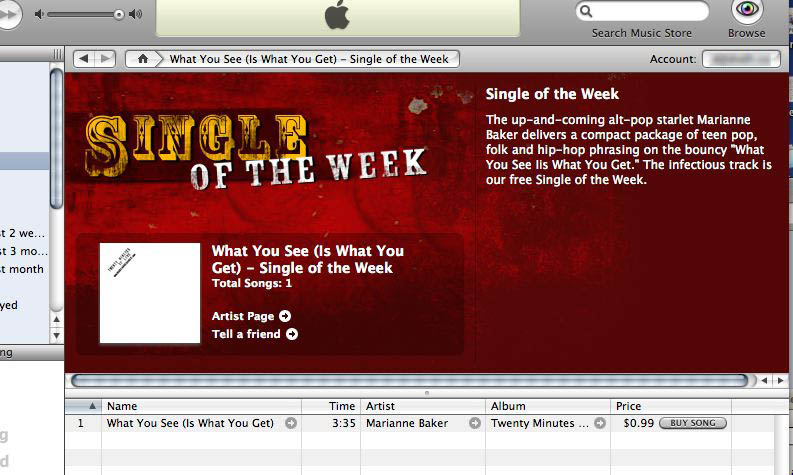Click the magnifier icon in search field

[586, 11]
